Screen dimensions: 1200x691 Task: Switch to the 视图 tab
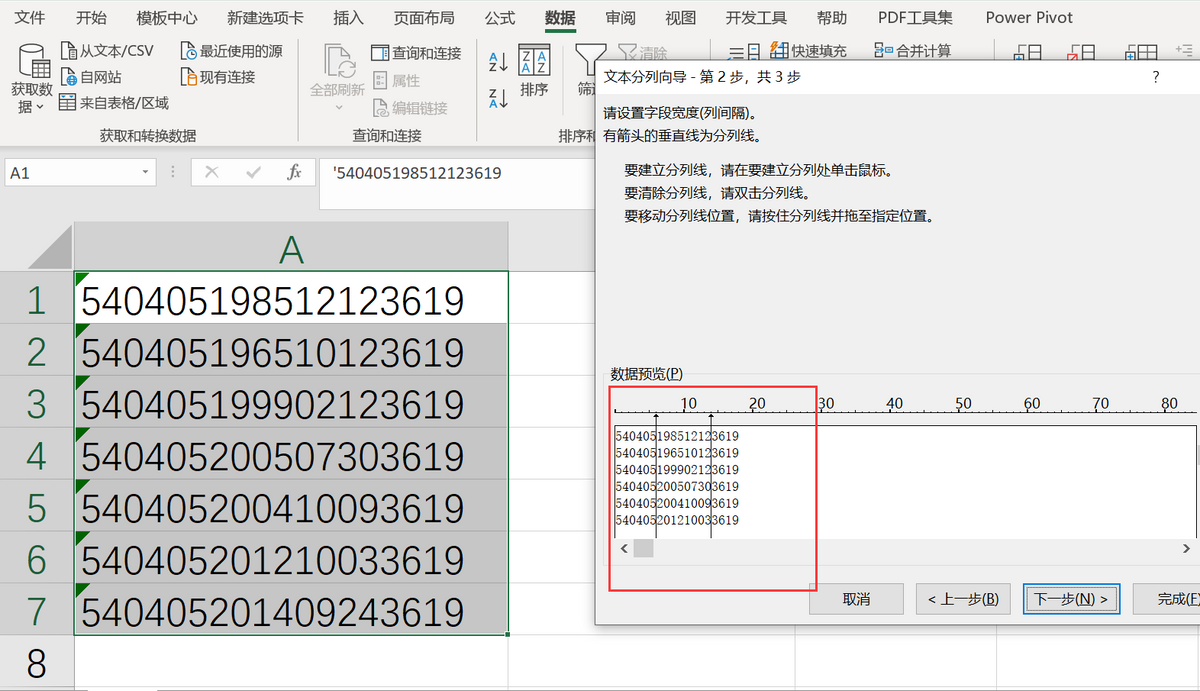681,18
